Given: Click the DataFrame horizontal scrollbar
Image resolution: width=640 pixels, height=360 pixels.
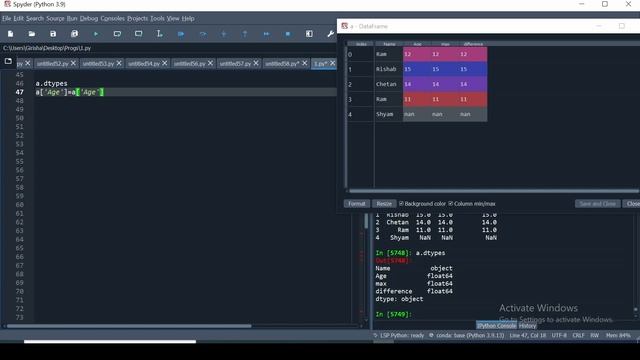Looking at the screenshot, I should (494, 191).
